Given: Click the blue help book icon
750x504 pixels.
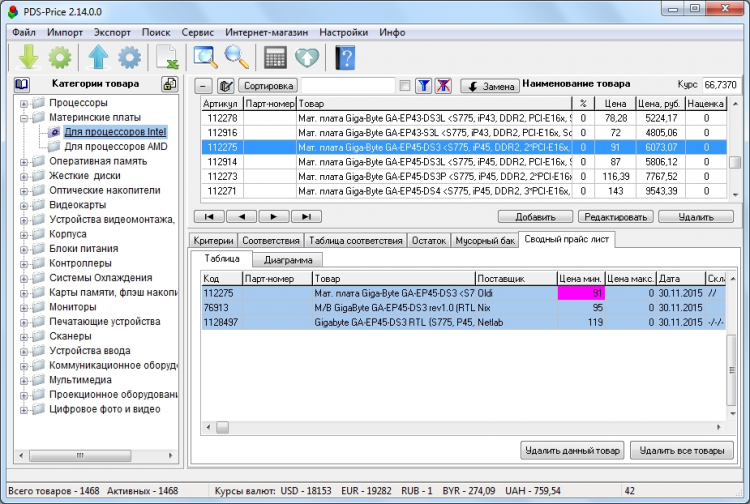Looking at the screenshot, I should pos(346,57).
